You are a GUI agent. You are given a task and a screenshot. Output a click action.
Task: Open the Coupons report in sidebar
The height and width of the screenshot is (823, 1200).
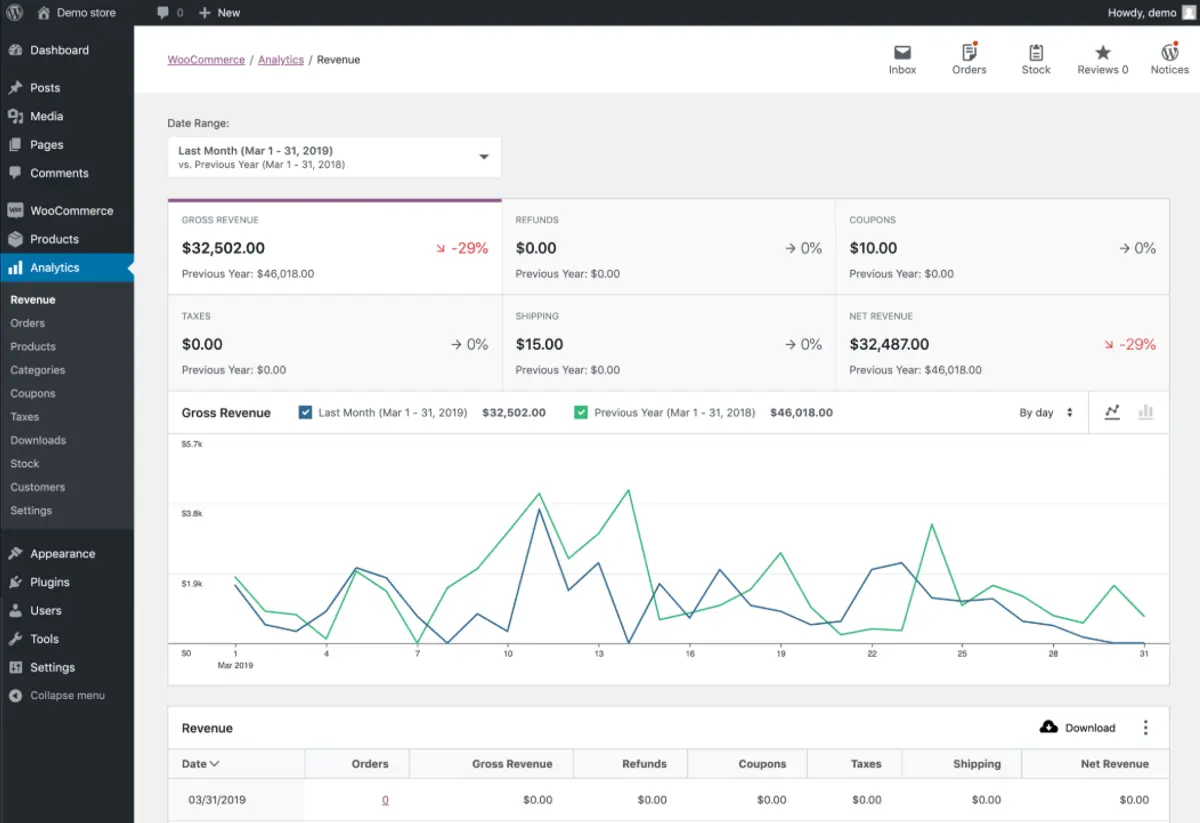pos(33,393)
